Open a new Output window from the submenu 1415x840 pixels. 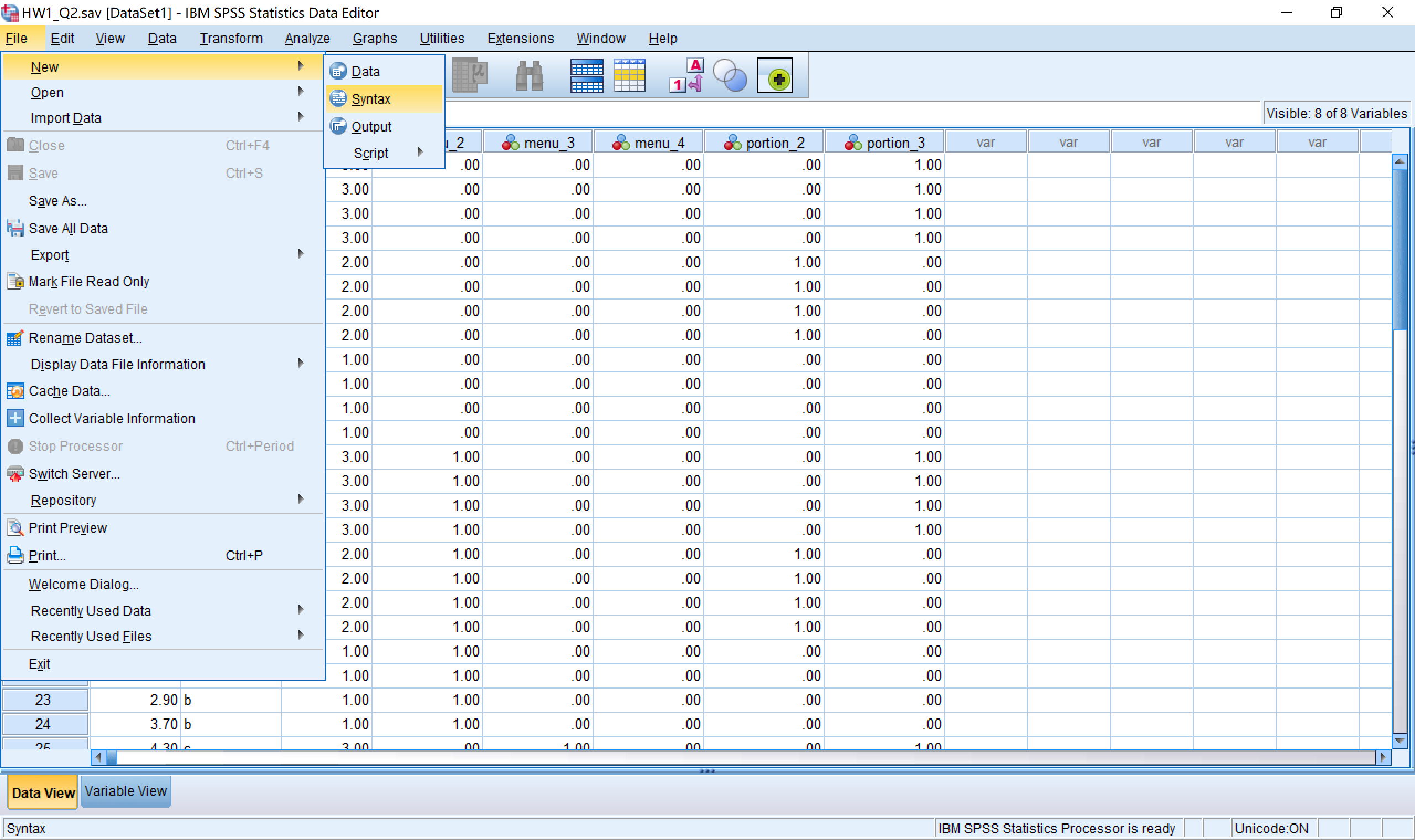tap(371, 126)
